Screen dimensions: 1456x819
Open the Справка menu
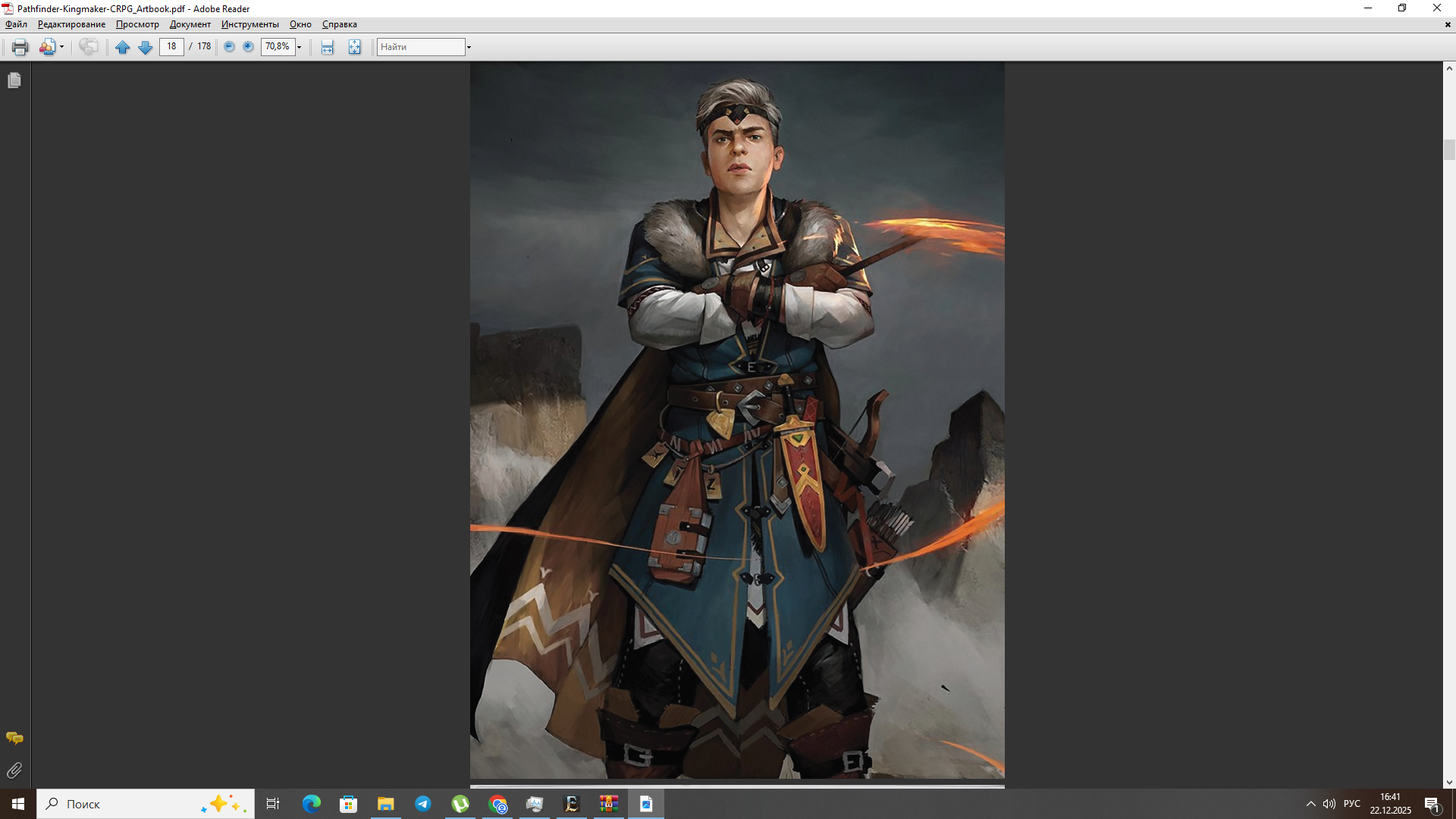pyautogui.click(x=339, y=24)
